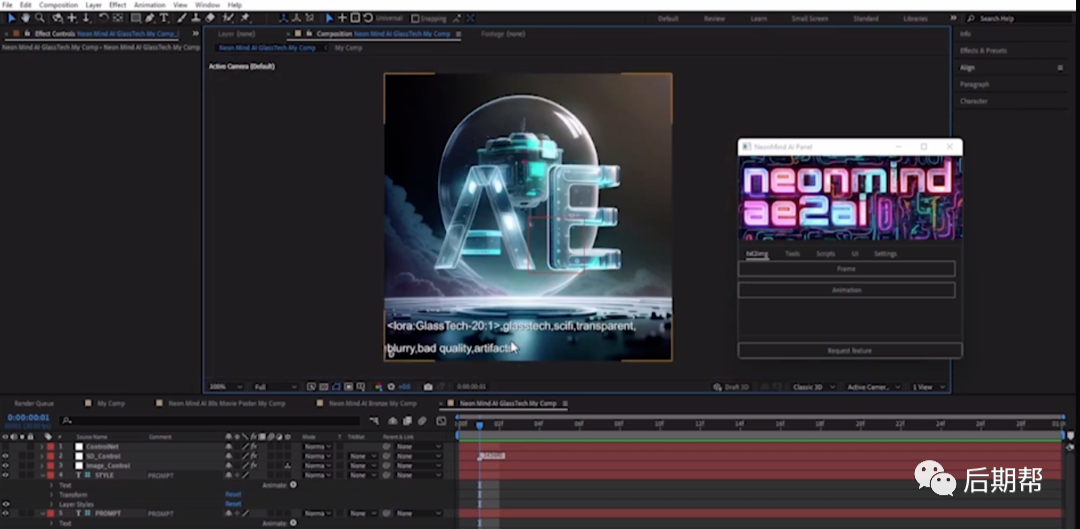Select the Type text tool
This screenshot has width=1080, height=529.
(x=164, y=18)
